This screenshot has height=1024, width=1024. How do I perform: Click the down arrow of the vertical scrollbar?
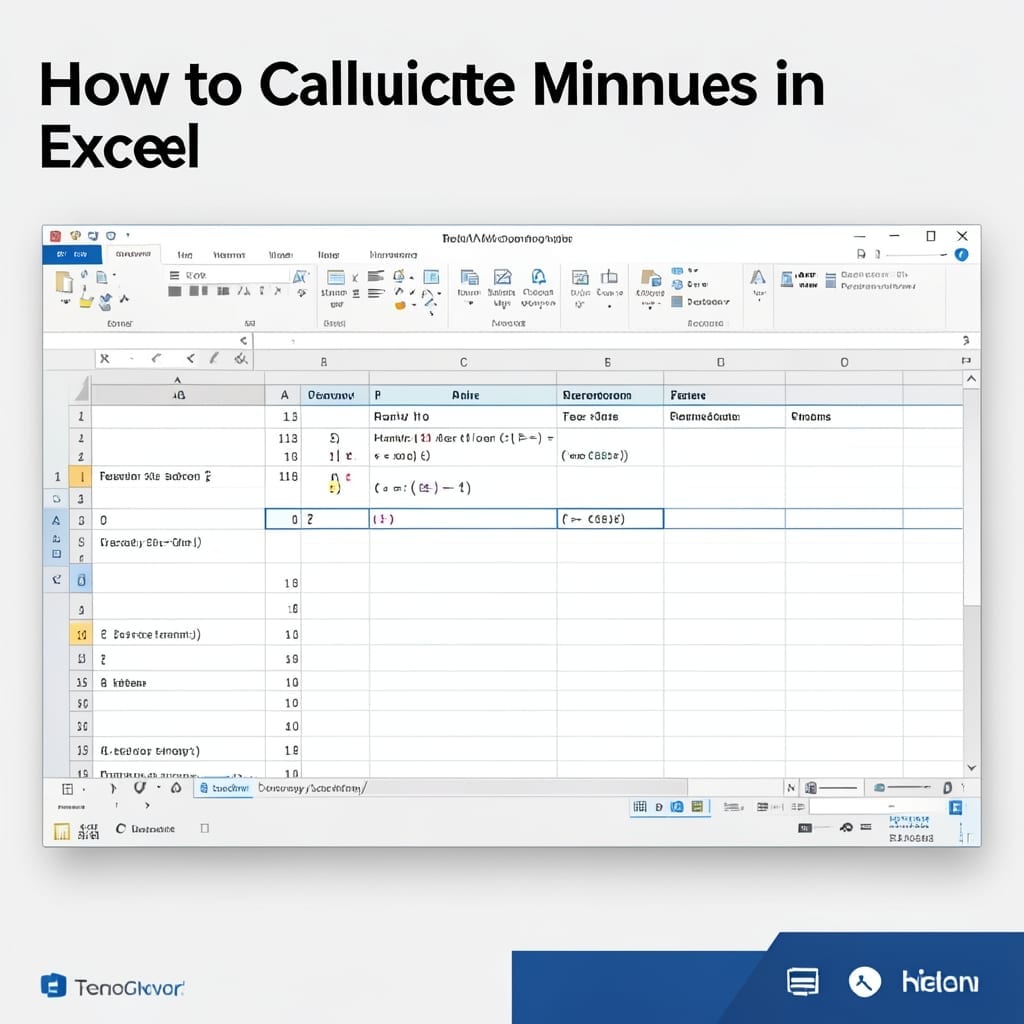click(971, 768)
